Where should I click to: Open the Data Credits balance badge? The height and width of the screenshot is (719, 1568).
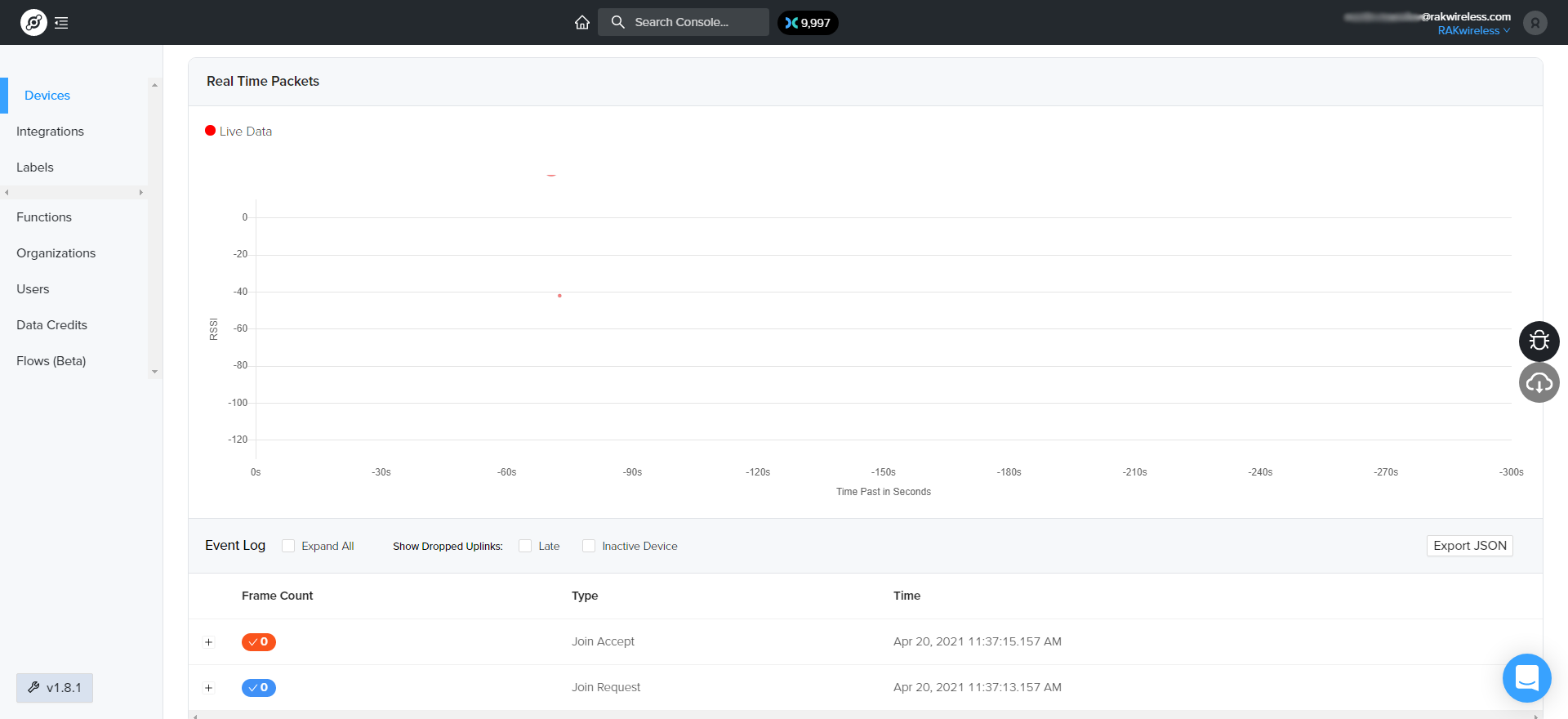(x=807, y=23)
